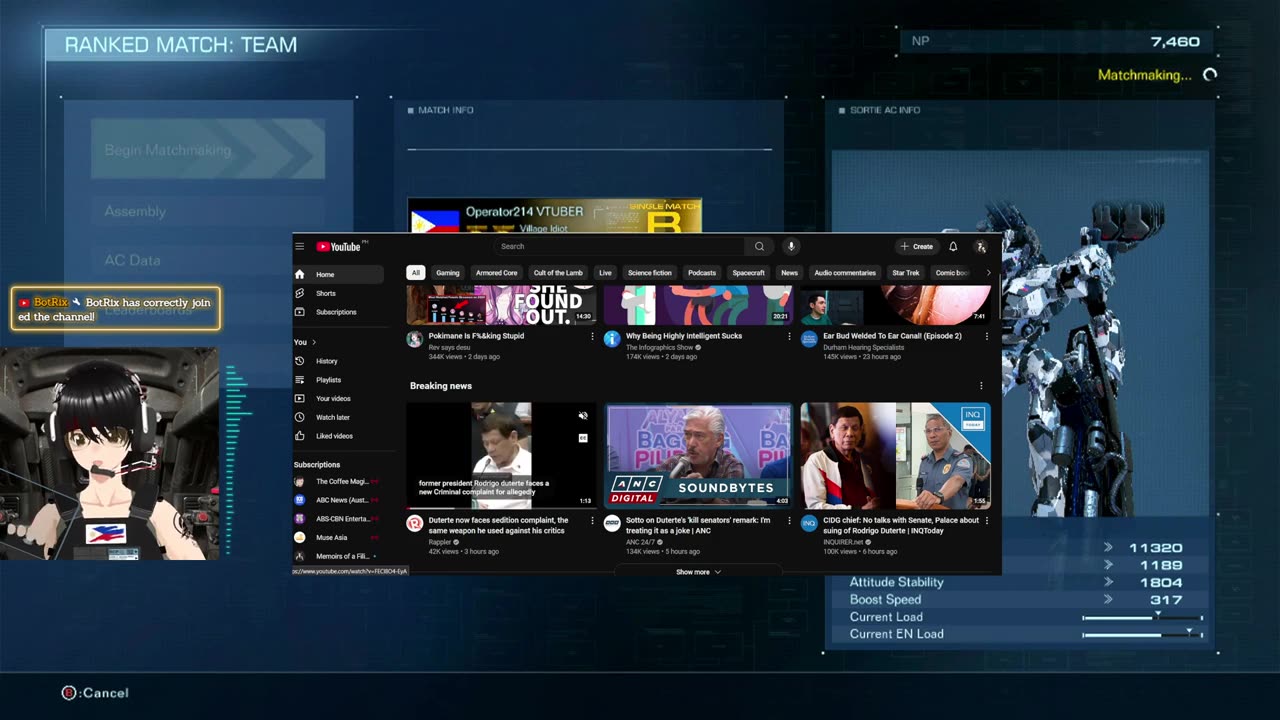Image resolution: width=1280 pixels, height=720 pixels.
Task: Click the CIDG chief INQToday thumbnail
Action: pyautogui.click(x=896, y=455)
